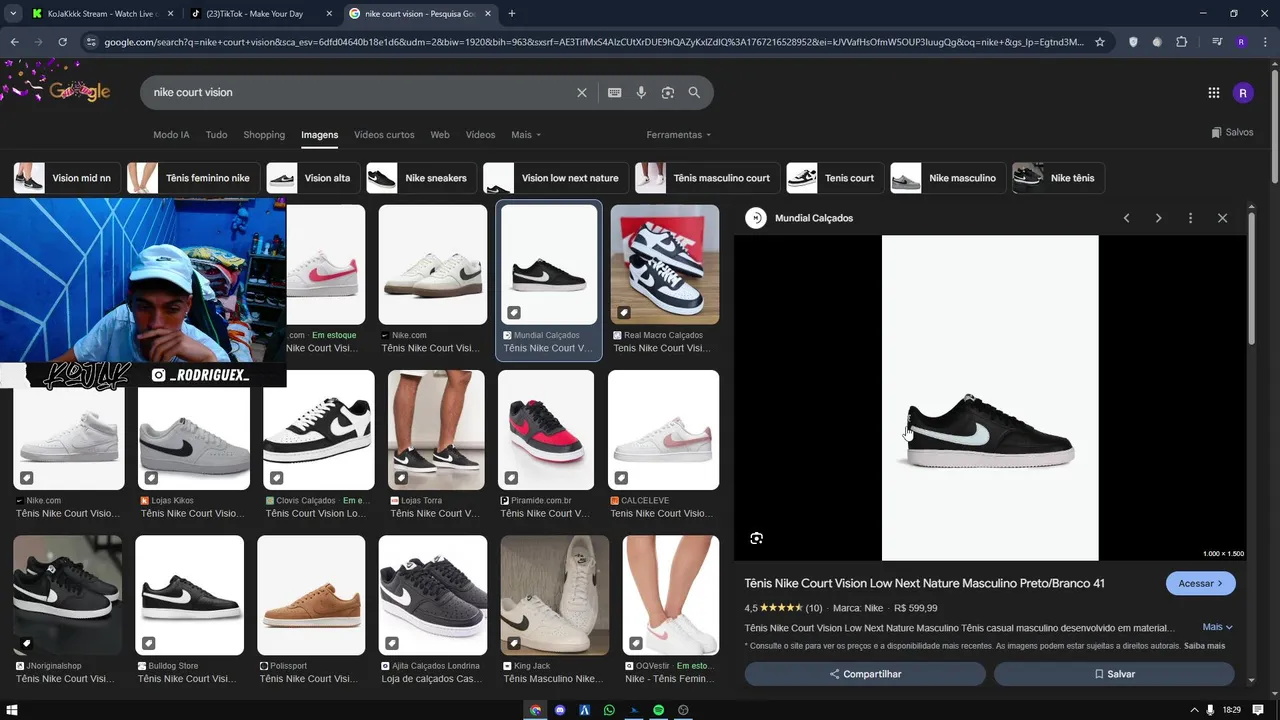Viewport: 1280px width, 720px height.
Task: Select the Nike masculino chip
Action: click(948, 178)
